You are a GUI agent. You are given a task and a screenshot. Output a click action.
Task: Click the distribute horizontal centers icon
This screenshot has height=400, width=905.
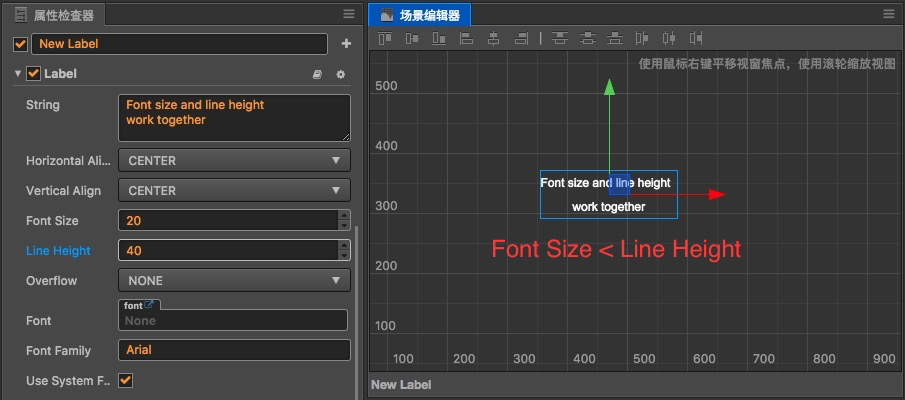(x=669, y=39)
